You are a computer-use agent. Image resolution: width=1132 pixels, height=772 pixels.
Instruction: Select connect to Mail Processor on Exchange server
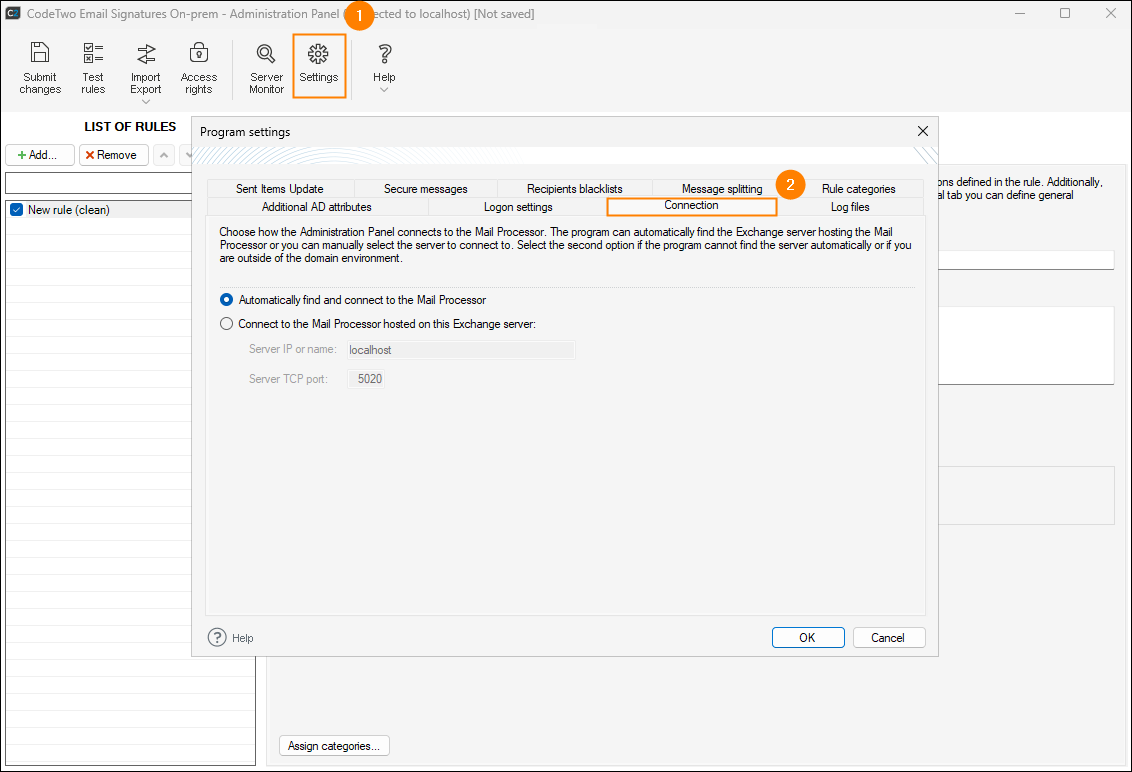(x=227, y=324)
